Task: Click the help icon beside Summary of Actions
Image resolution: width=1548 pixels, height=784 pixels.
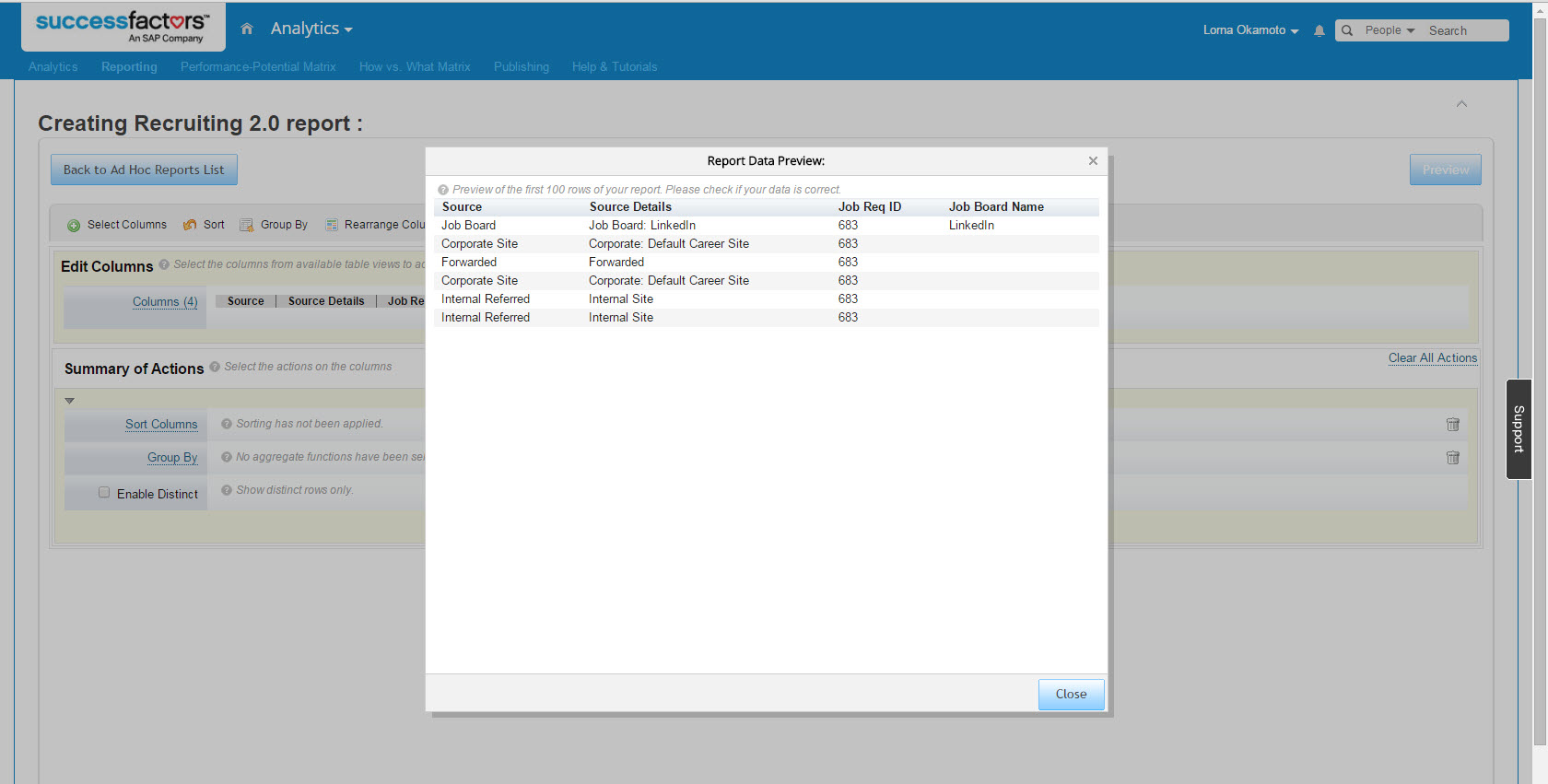Action: (215, 367)
